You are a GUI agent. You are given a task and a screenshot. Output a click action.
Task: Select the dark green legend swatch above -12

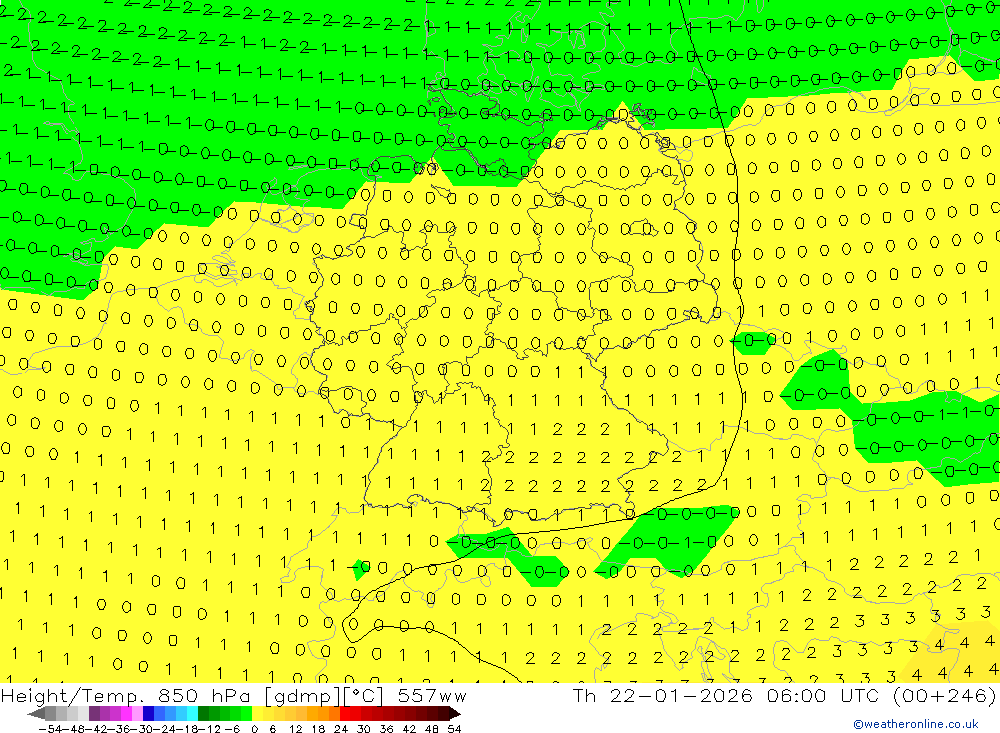[203, 714]
